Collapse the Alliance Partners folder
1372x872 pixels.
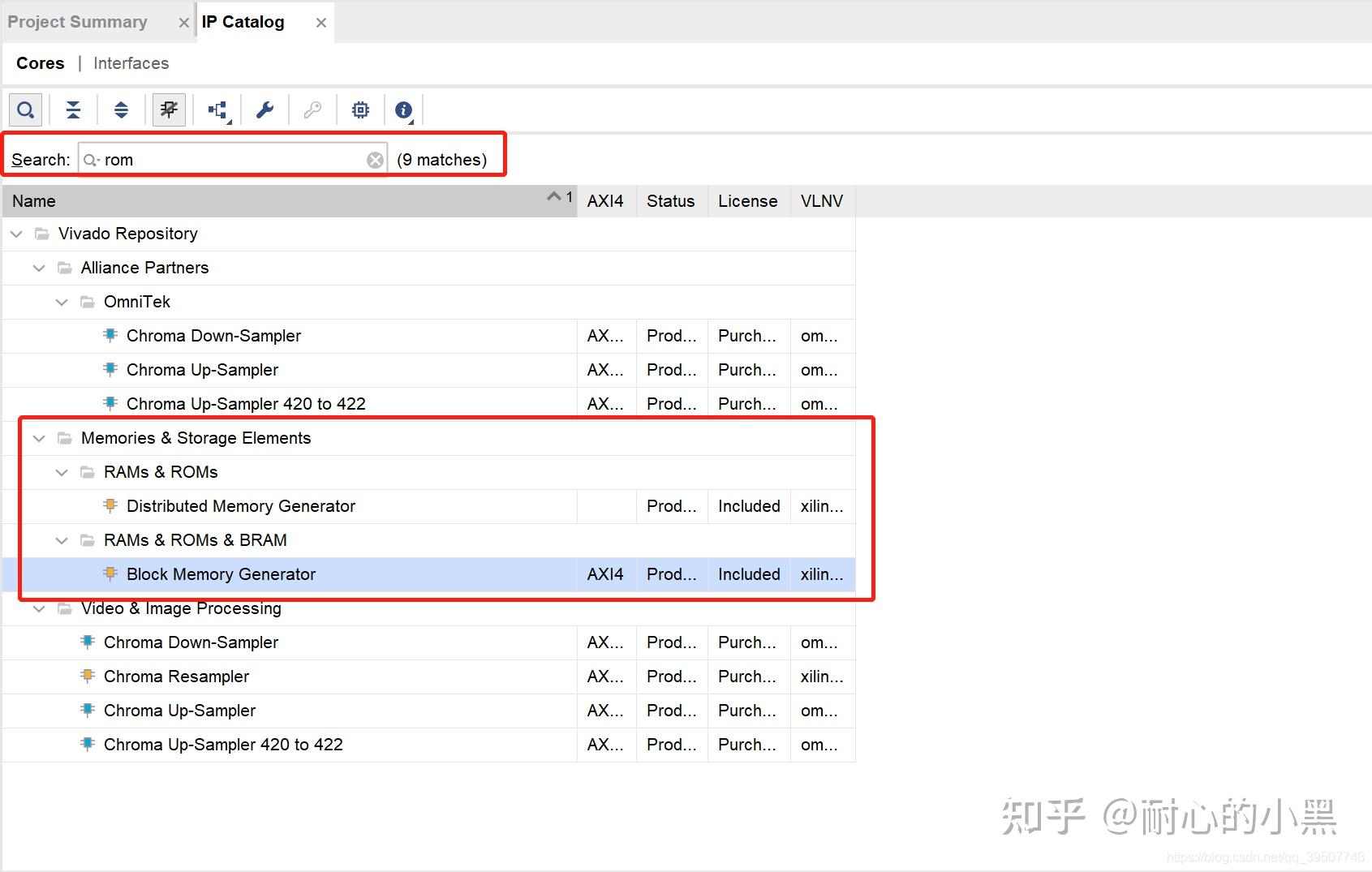(x=39, y=268)
